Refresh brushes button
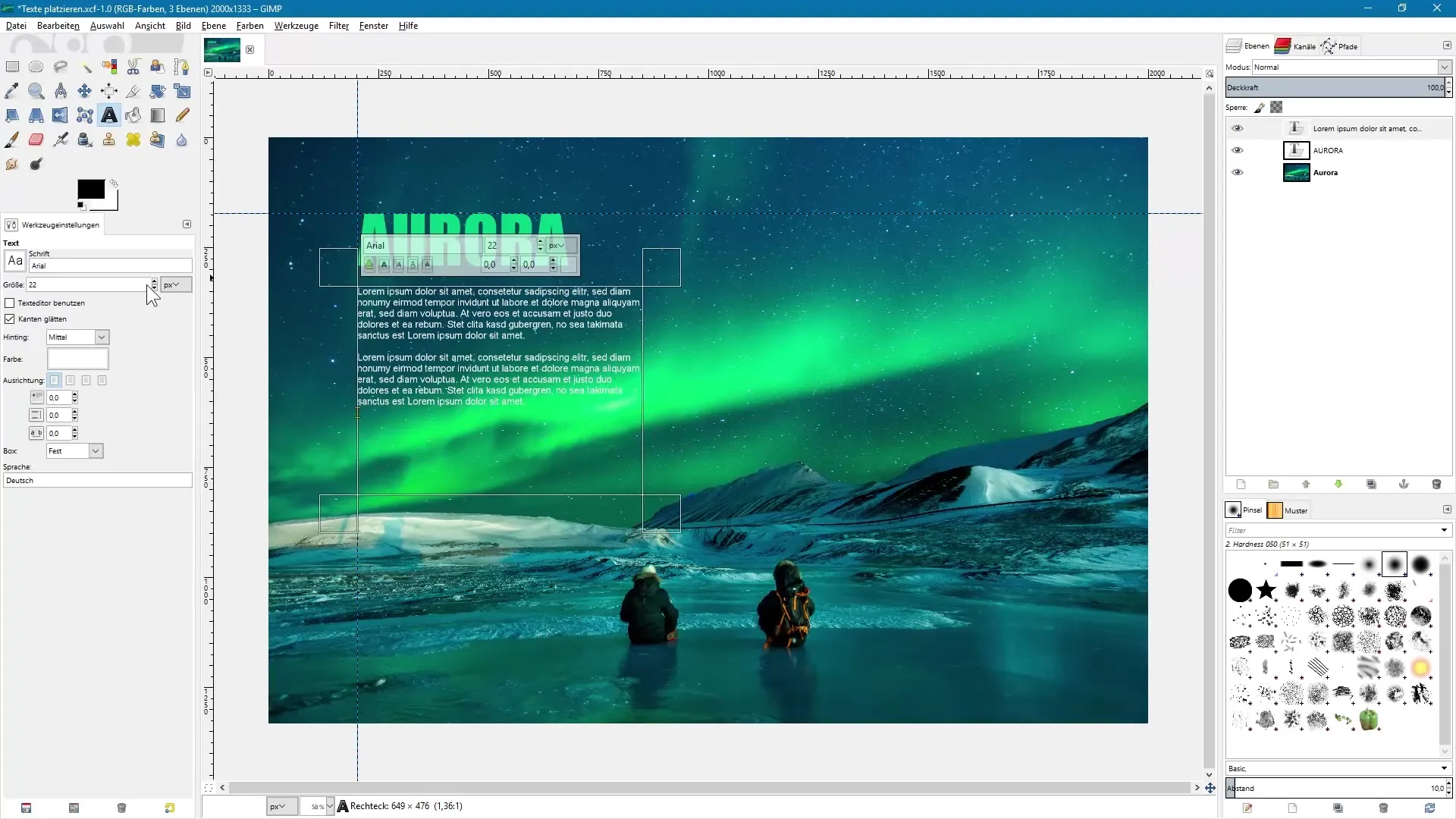The width and height of the screenshot is (1456, 819). [1429, 808]
